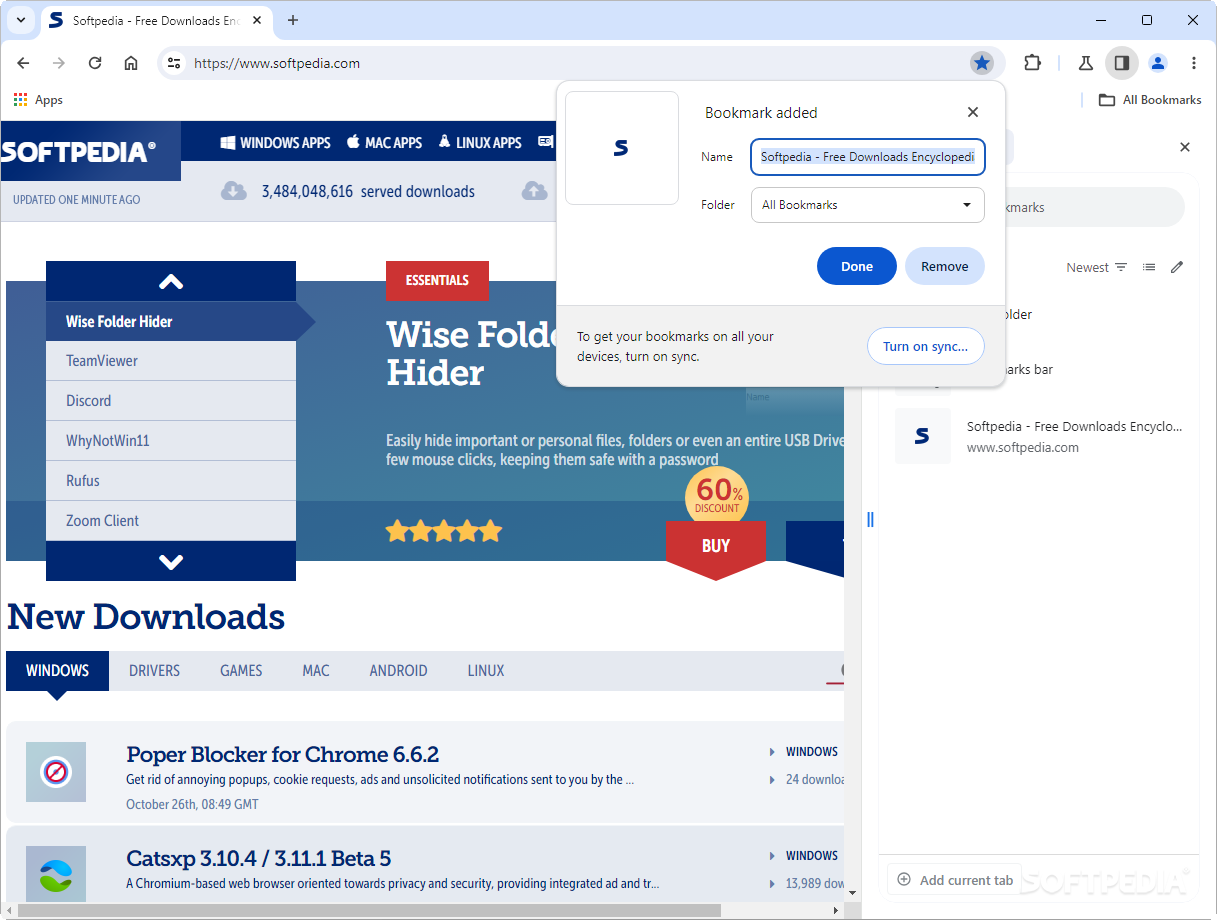Image resolution: width=1217 pixels, height=920 pixels.
Task: Click the Remove button
Action: click(945, 266)
